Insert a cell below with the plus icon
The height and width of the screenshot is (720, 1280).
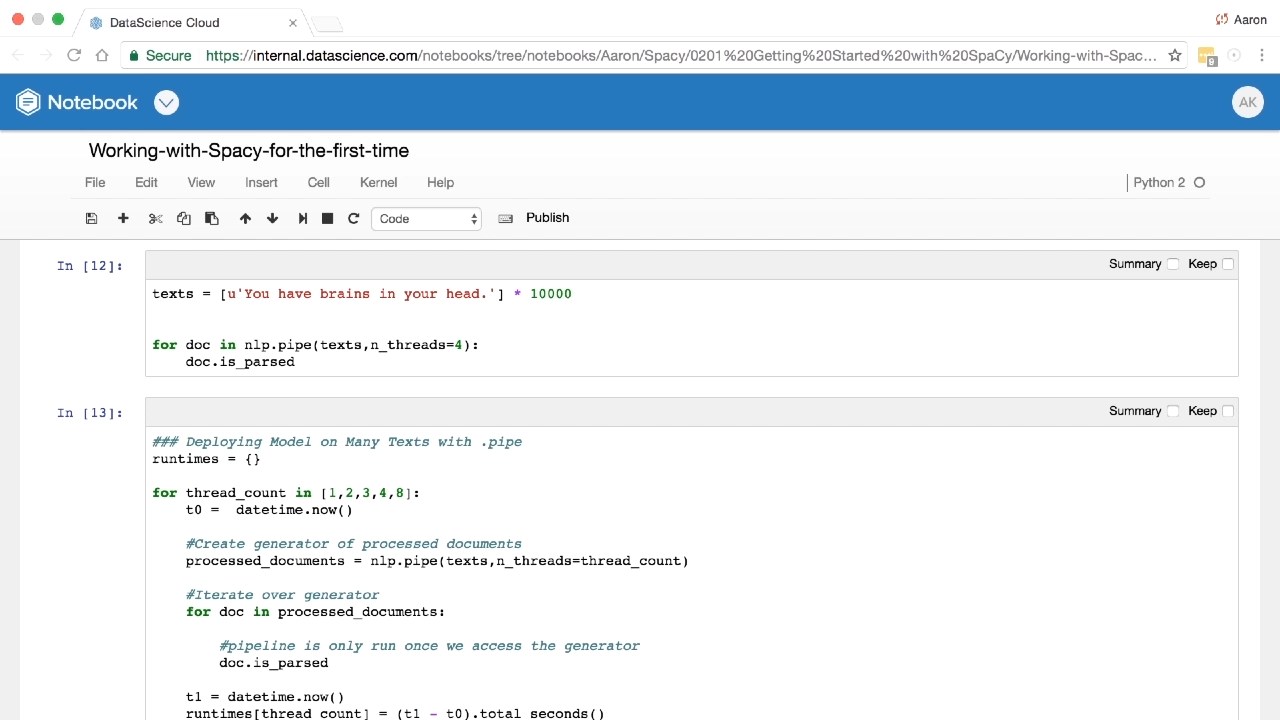(123, 218)
